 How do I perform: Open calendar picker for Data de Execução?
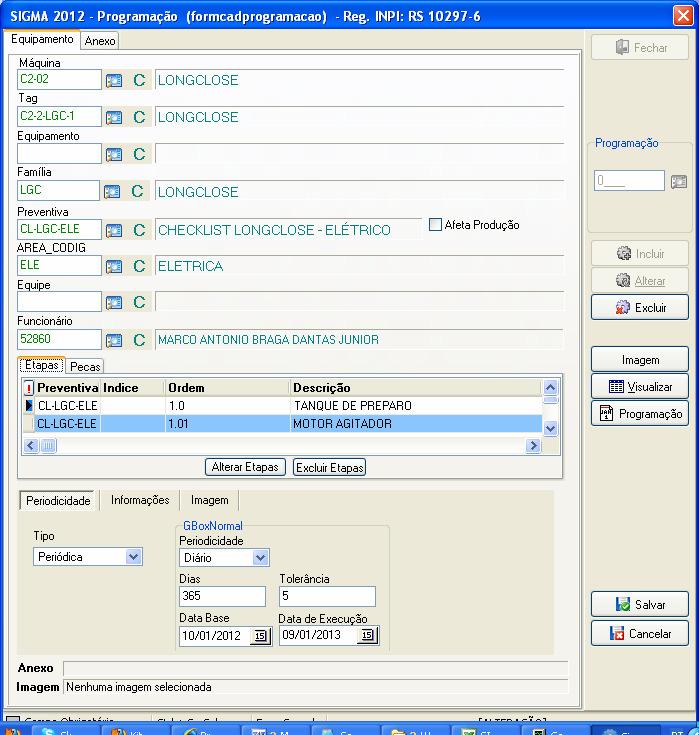point(368,635)
